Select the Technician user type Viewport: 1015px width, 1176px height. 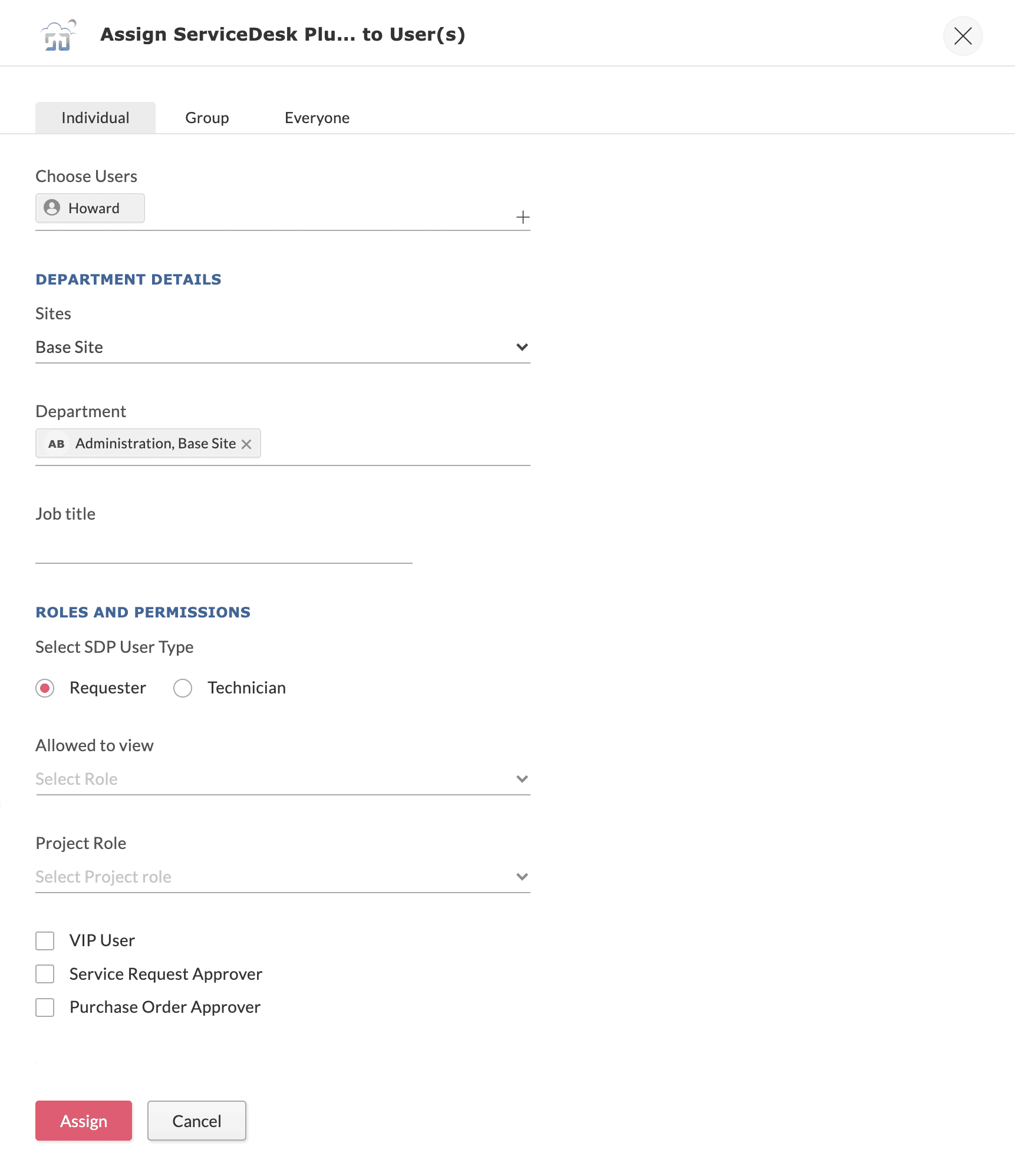(x=183, y=688)
